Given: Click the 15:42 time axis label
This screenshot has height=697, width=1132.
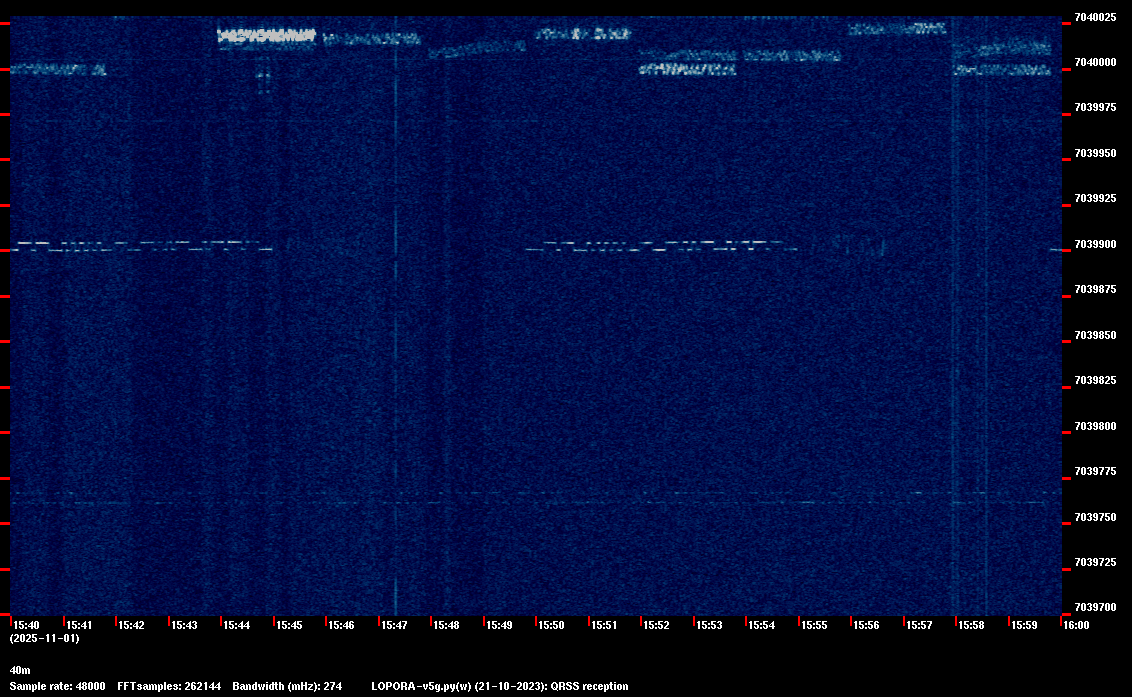Looking at the screenshot, I should 131,625.
